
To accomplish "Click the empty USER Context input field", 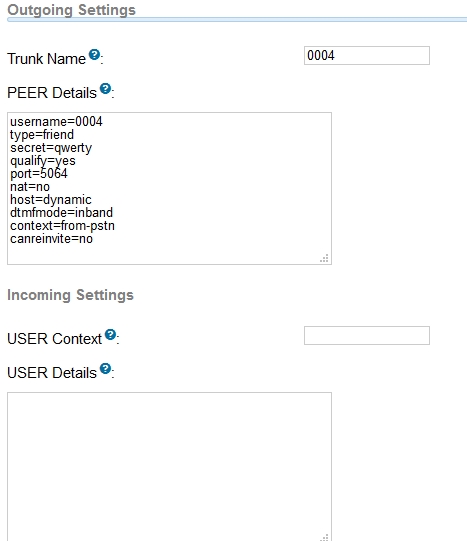I will pyautogui.click(x=367, y=335).
